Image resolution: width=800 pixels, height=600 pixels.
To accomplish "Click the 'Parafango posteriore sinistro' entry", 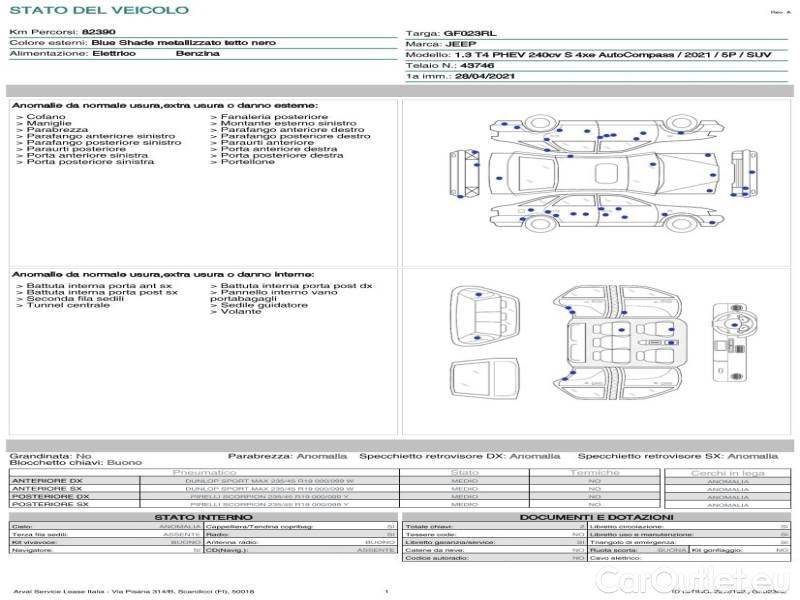I will click(x=104, y=143).
